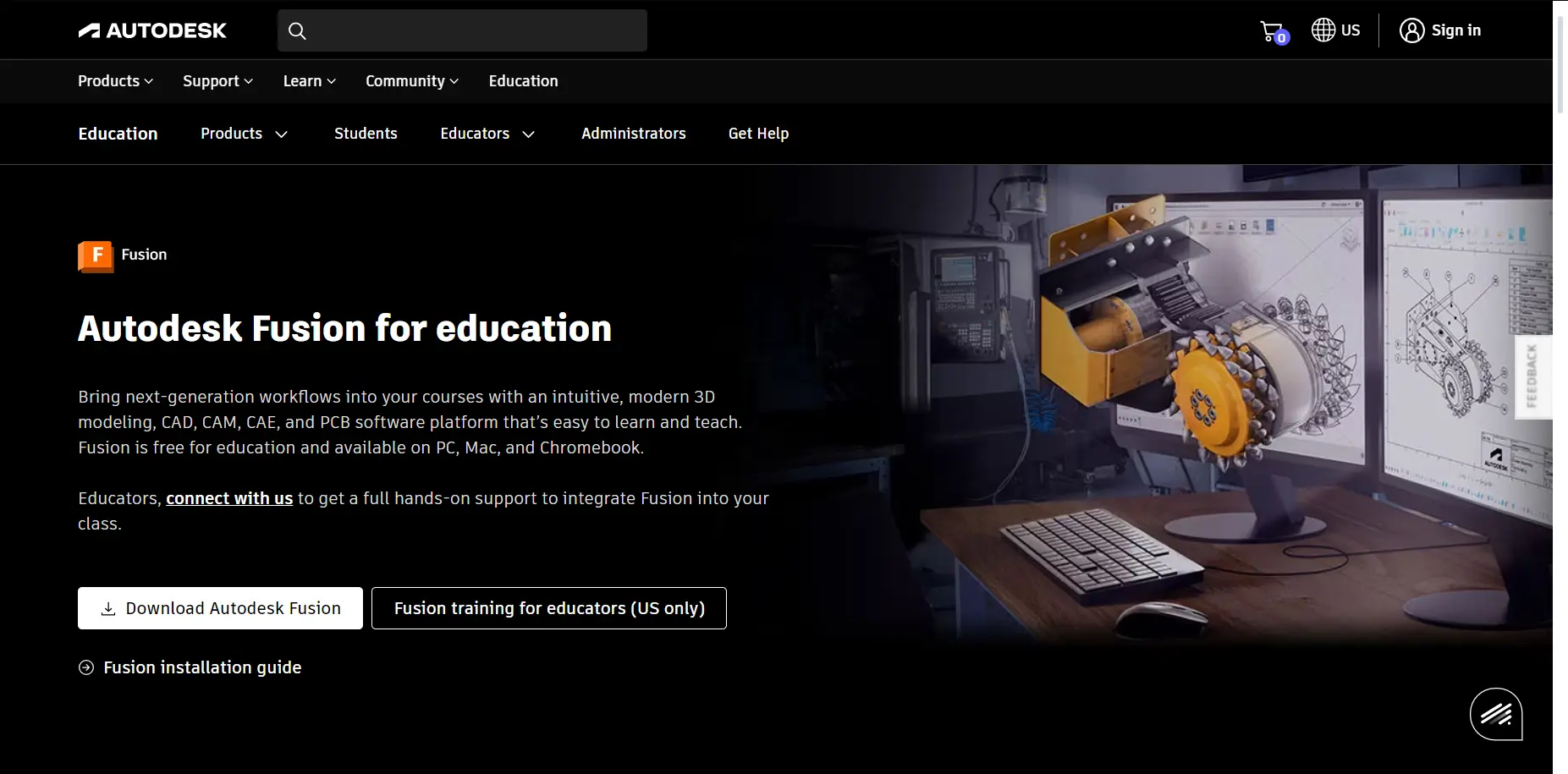Click the Download Autodesk Fusion button
This screenshot has width=1568, height=774.
coord(219,607)
